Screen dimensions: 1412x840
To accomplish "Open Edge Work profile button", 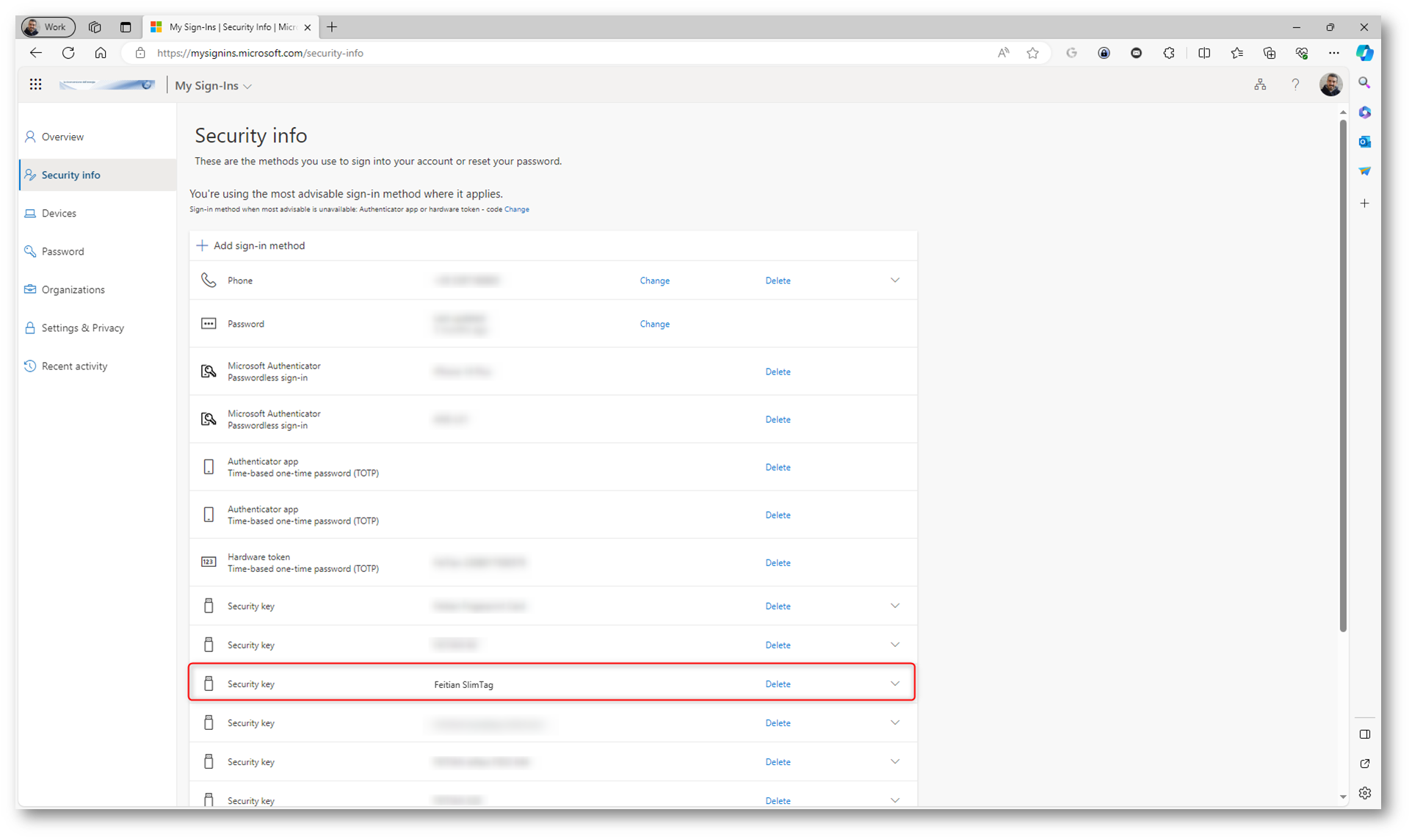I will pyautogui.click(x=48, y=27).
